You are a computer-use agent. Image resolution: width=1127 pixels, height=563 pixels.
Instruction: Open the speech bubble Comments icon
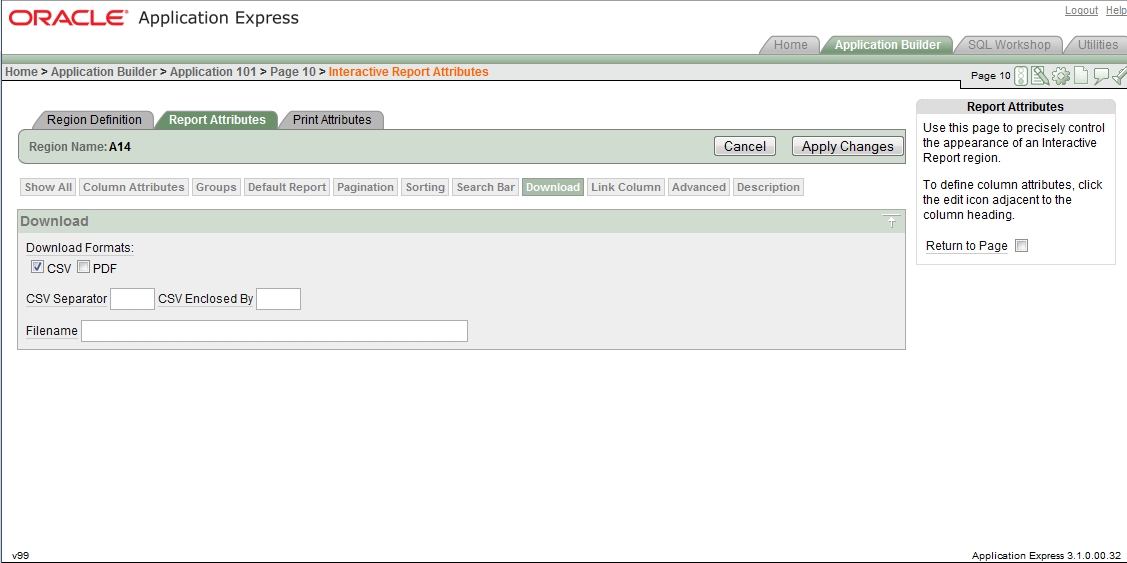click(1101, 76)
